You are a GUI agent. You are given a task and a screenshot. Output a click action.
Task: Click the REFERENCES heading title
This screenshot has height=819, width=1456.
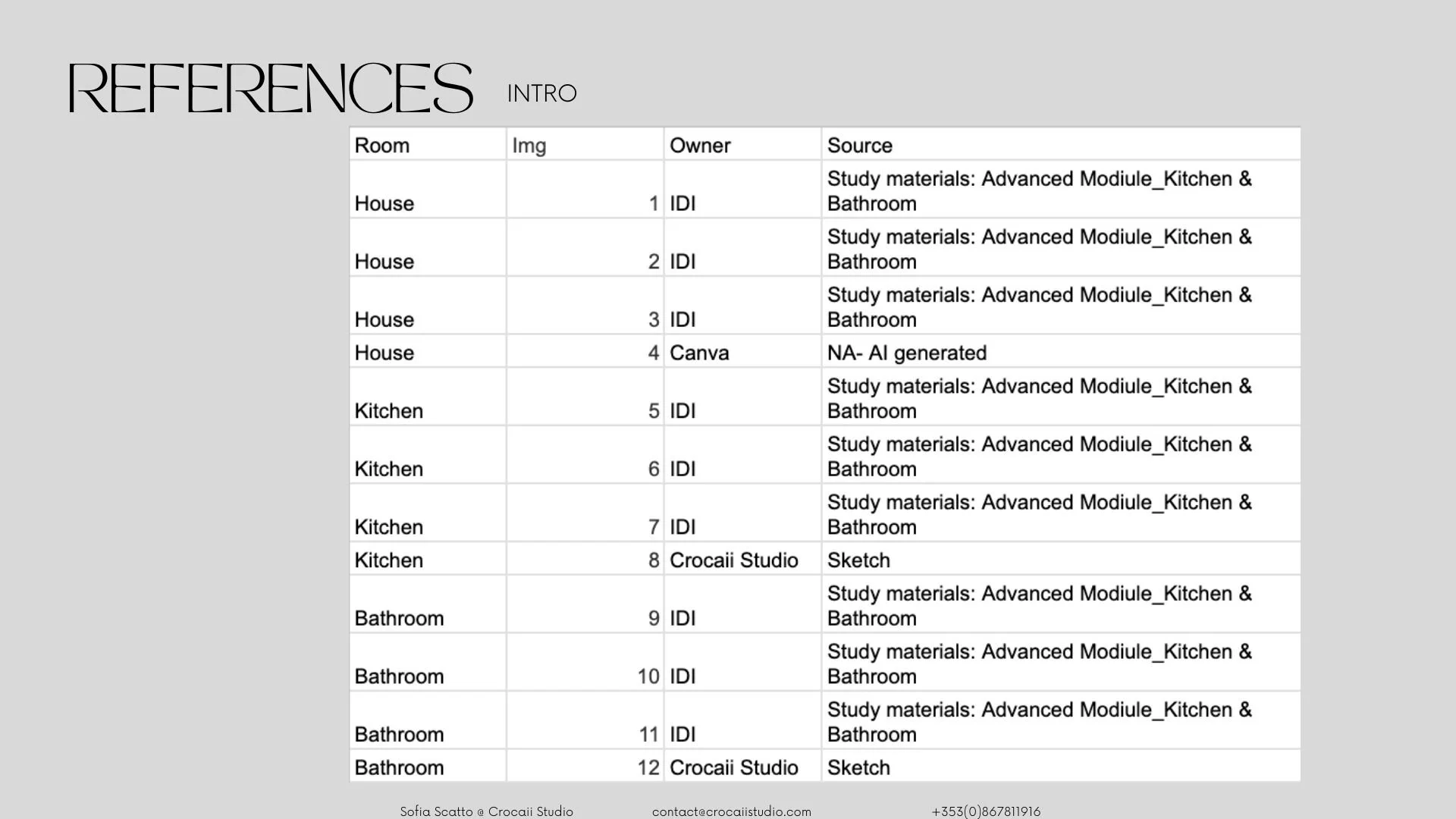point(271,89)
